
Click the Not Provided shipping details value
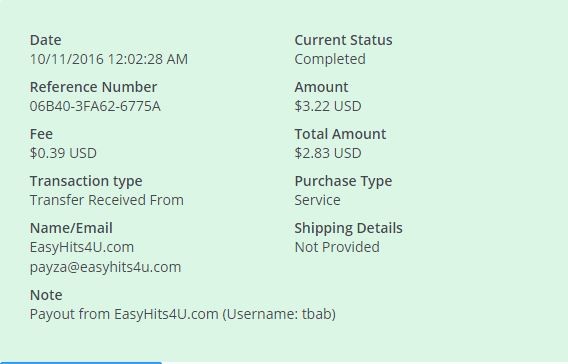tap(337, 247)
